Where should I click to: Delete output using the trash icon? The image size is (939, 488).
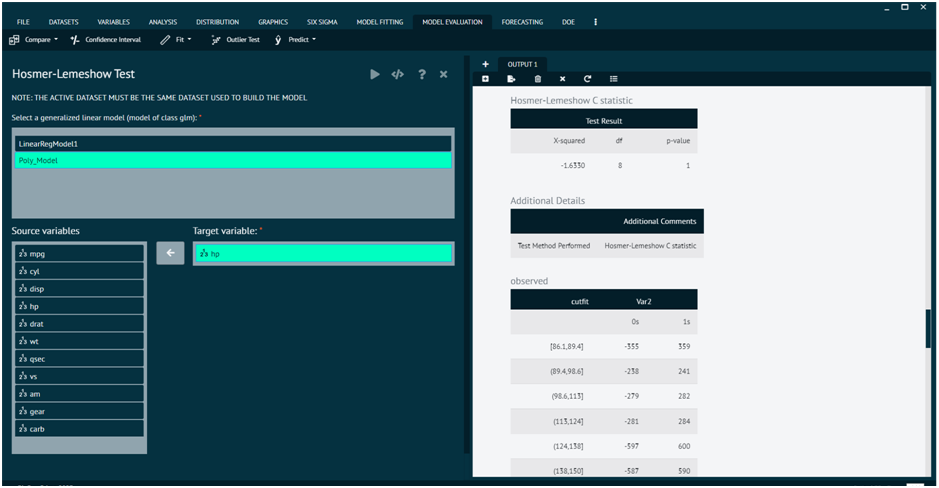[538, 79]
